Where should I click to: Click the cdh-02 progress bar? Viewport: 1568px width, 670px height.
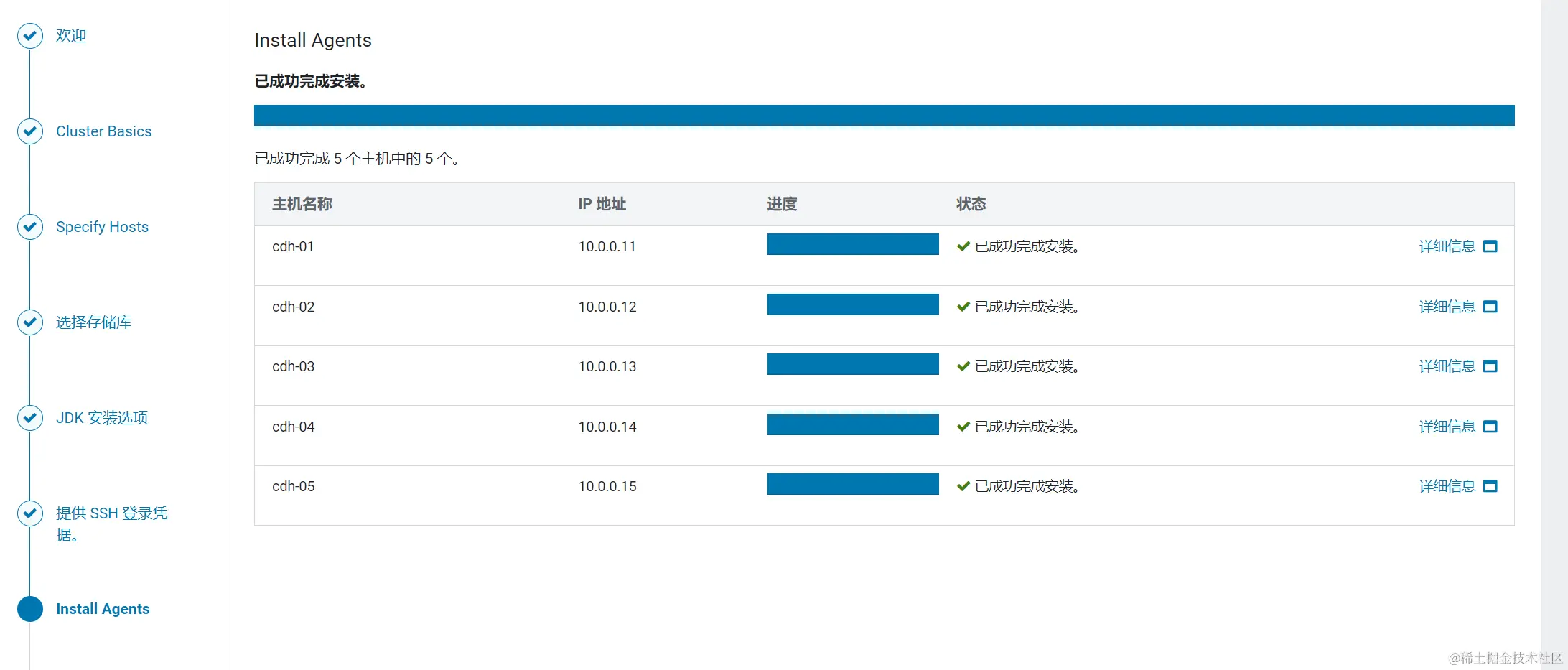(x=853, y=304)
